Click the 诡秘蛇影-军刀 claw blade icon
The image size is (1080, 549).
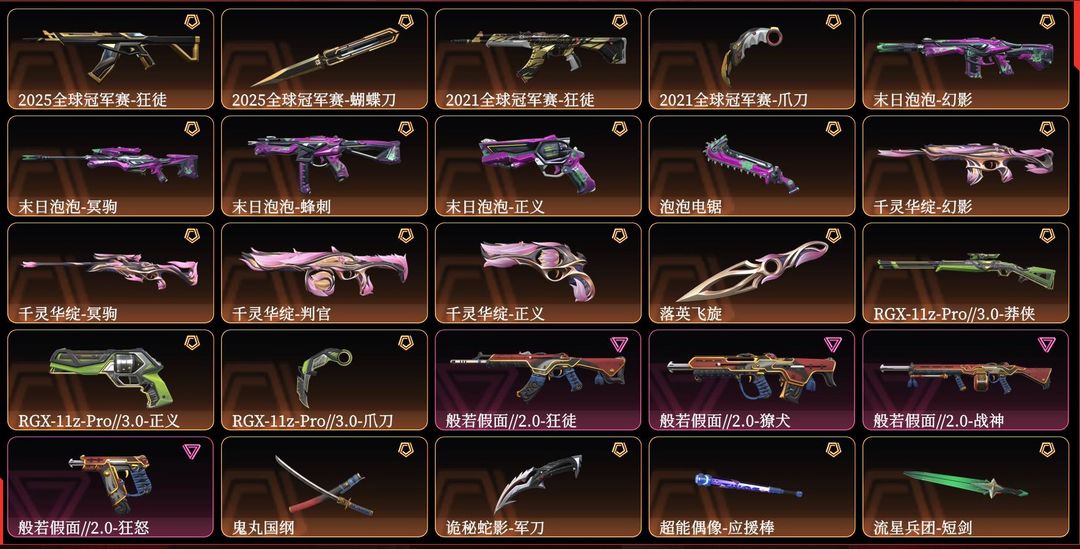click(537, 484)
